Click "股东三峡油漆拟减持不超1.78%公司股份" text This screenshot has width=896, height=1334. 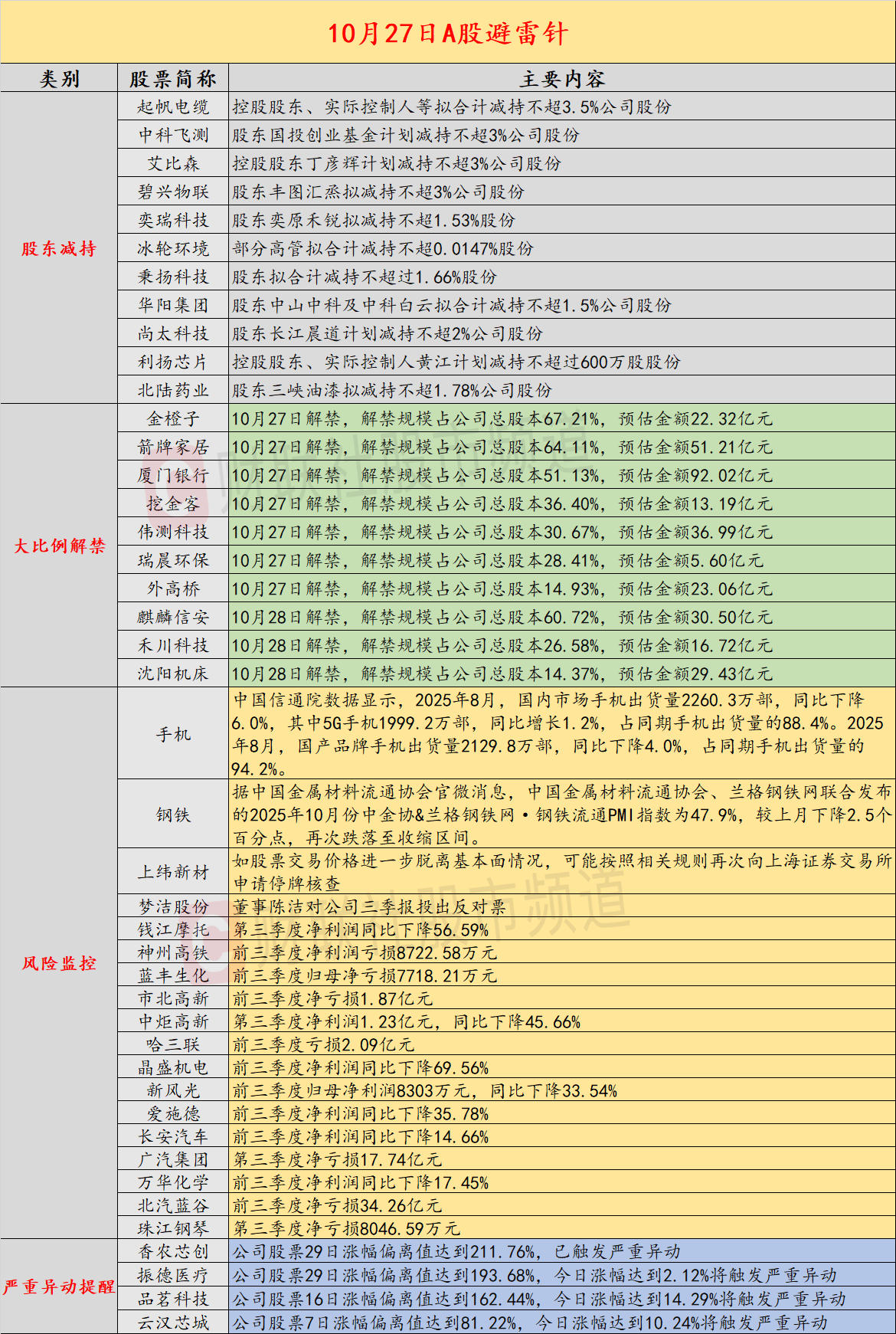pyautogui.click(x=392, y=391)
